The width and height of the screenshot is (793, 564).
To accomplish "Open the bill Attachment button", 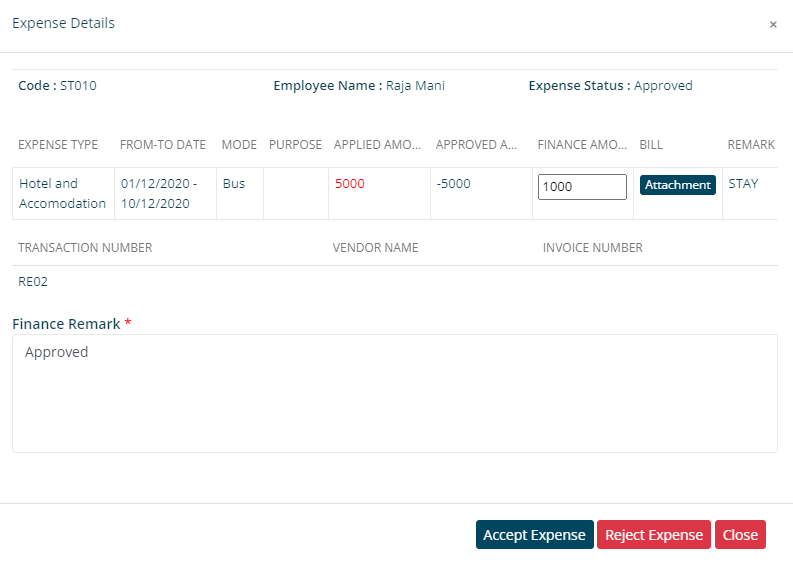I will click(x=678, y=185).
